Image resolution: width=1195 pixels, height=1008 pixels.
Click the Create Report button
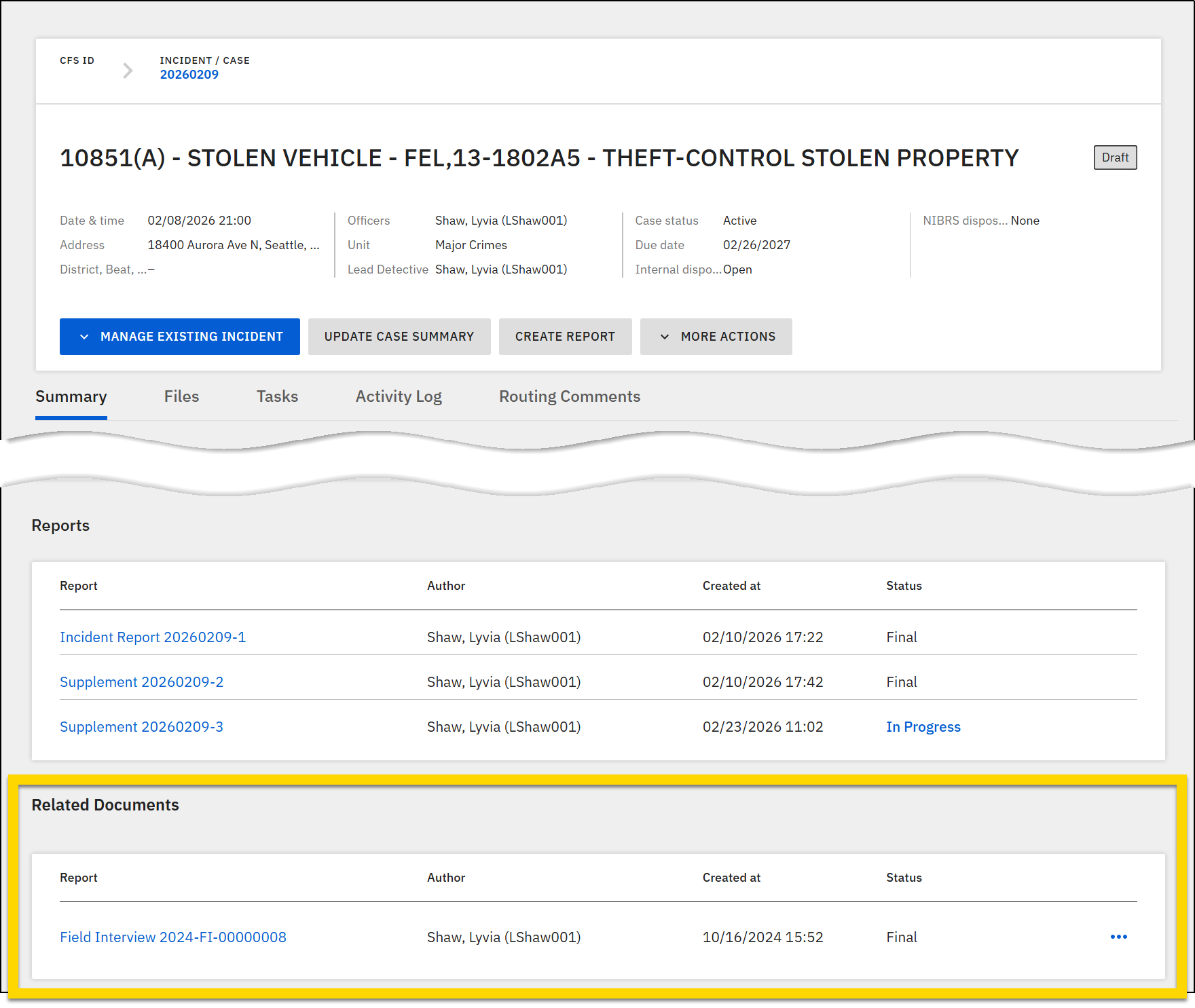[x=565, y=336]
